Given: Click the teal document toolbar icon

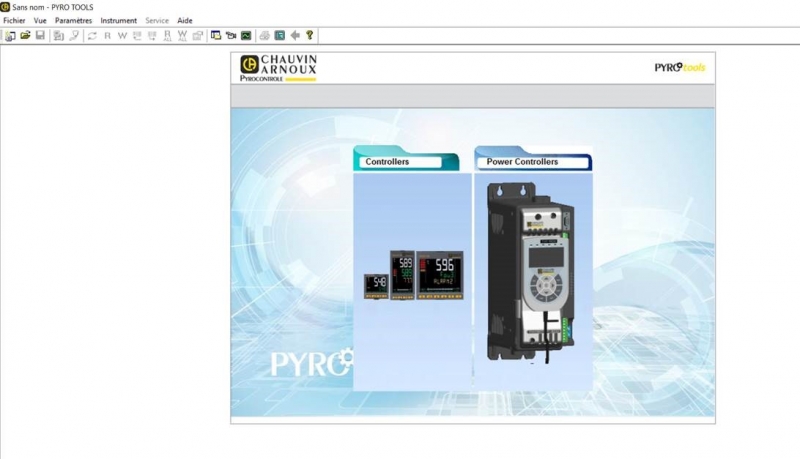Looking at the screenshot, I should (x=280, y=36).
